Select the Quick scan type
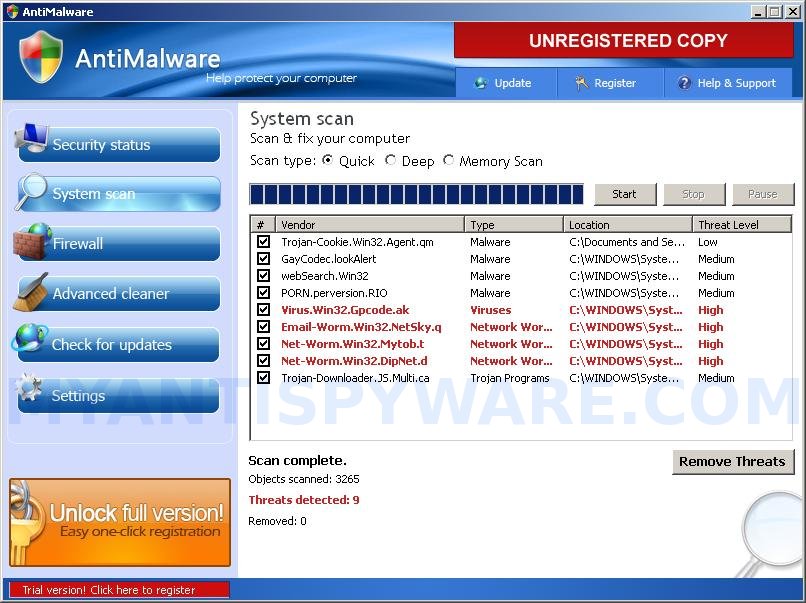This screenshot has width=806, height=603. click(327, 160)
